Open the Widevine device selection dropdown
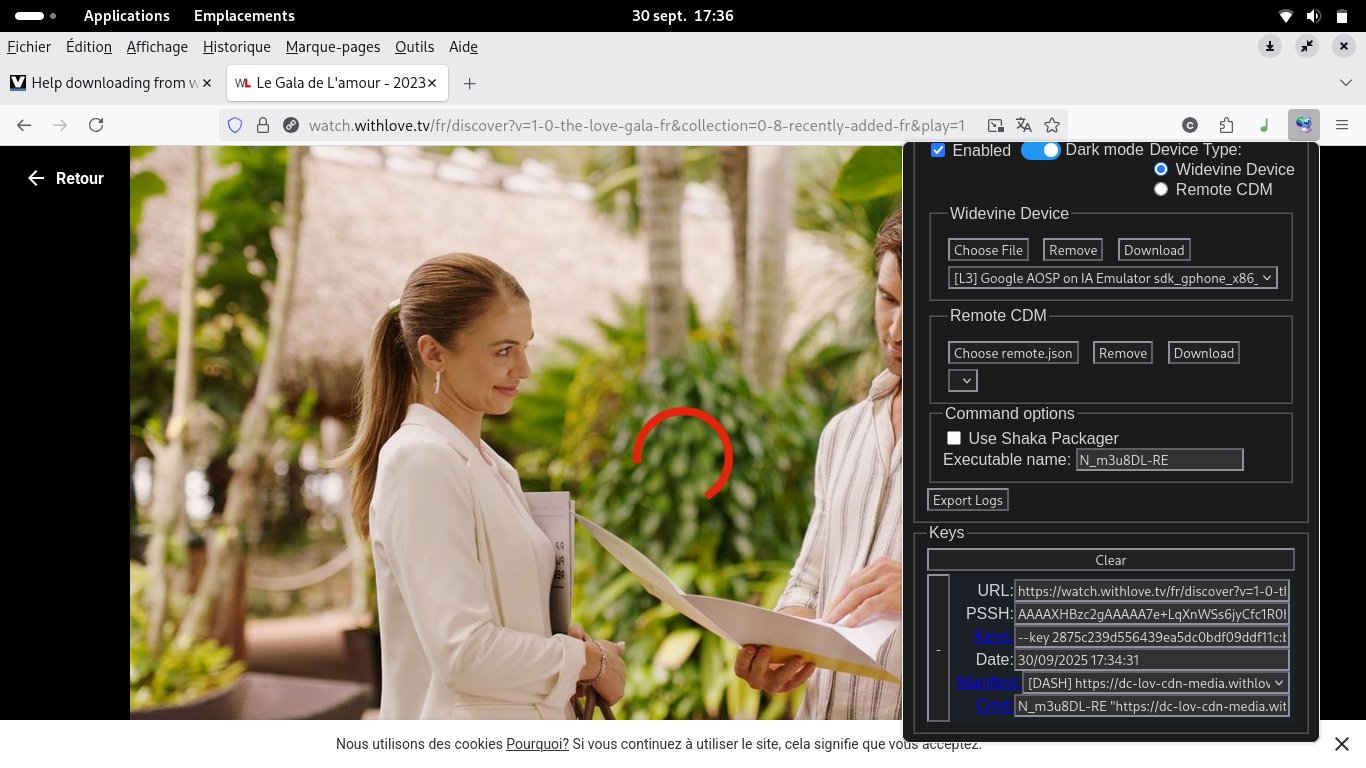1366x768 pixels. point(1113,278)
